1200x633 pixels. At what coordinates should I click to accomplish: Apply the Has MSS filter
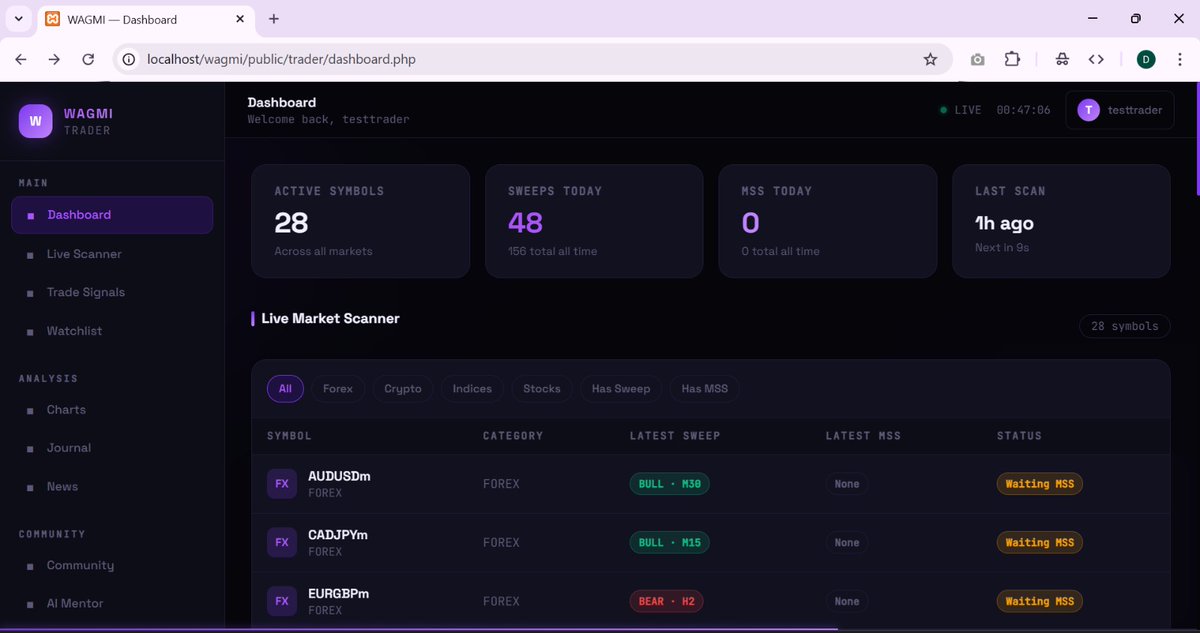[x=705, y=389]
